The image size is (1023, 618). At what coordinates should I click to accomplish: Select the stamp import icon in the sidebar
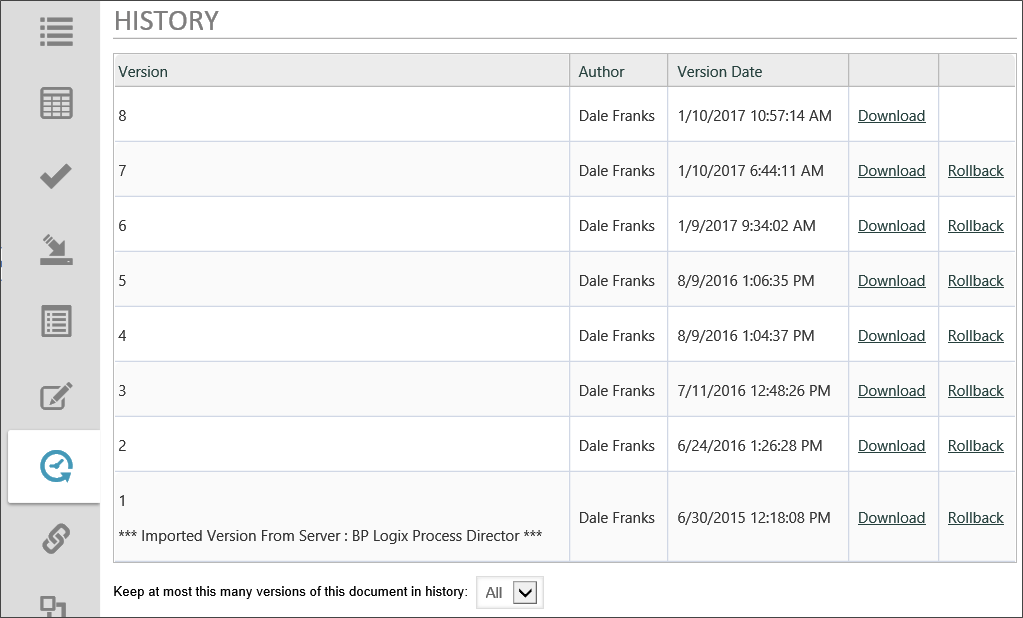(x=55, y=249)
